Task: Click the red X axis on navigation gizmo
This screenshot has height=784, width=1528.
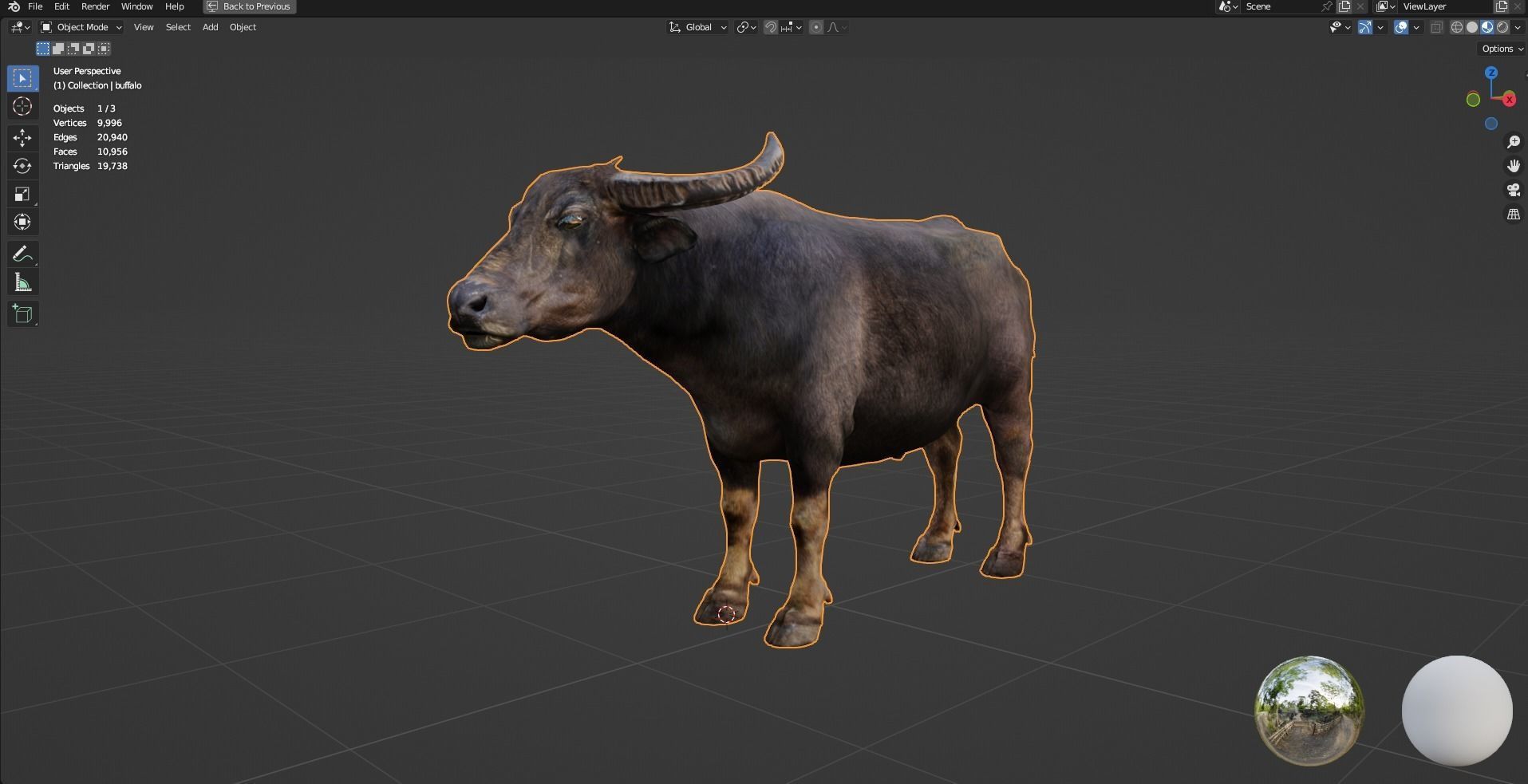Action: coord(1509,100)
